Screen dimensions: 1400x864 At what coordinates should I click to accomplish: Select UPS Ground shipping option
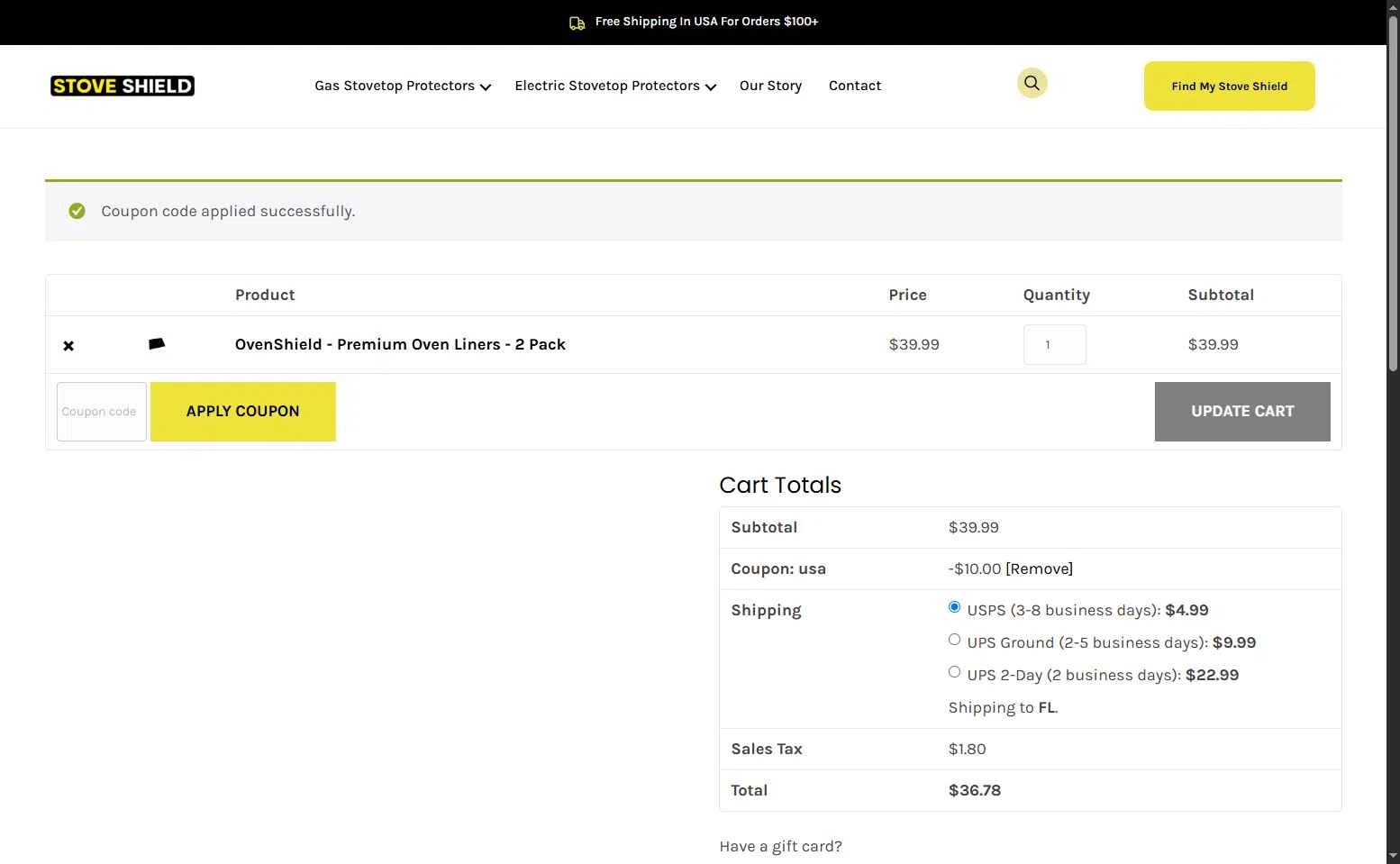pos(954,640)
